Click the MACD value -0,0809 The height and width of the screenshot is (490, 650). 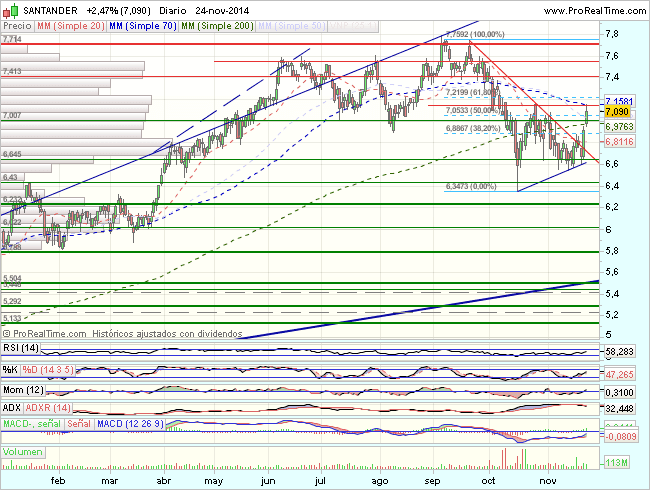pos(621,436)
